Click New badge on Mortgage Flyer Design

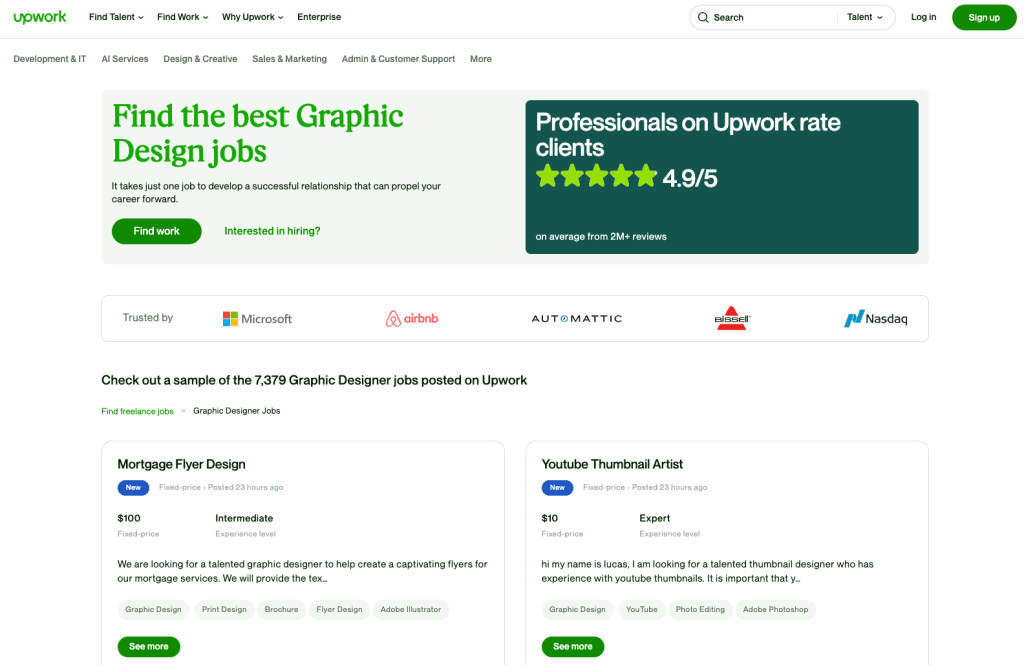133,488
